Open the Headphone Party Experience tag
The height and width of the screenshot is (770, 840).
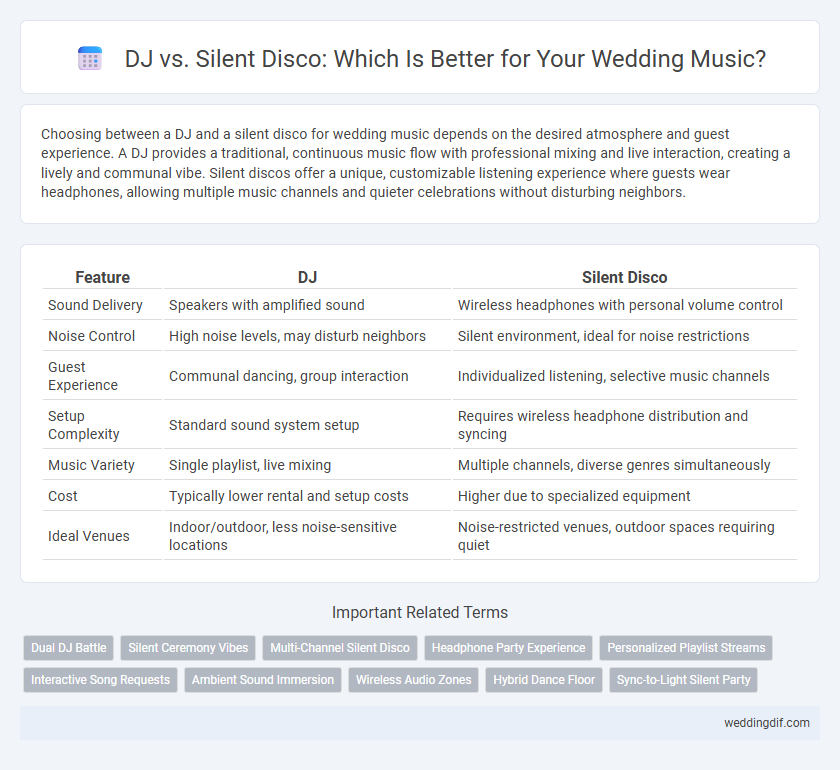pos(508,648)
